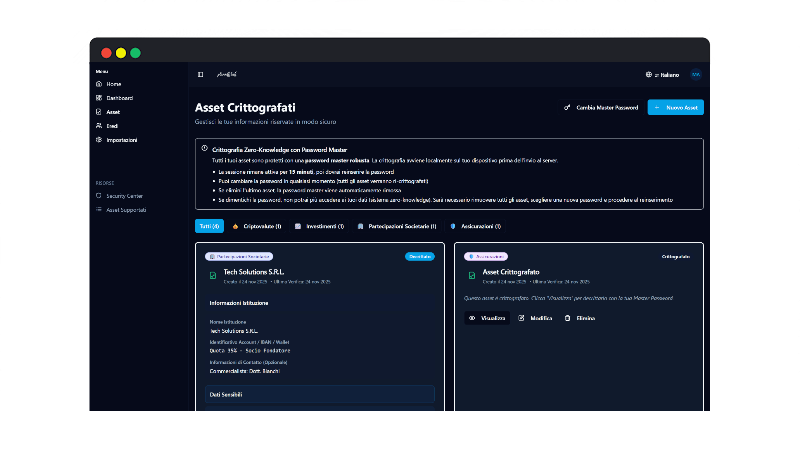Image resolution: width=800 pixels, height=450 pixels.
Task: Click the Assicurazioni badge on encrypted card
Action: pos(486,257)
